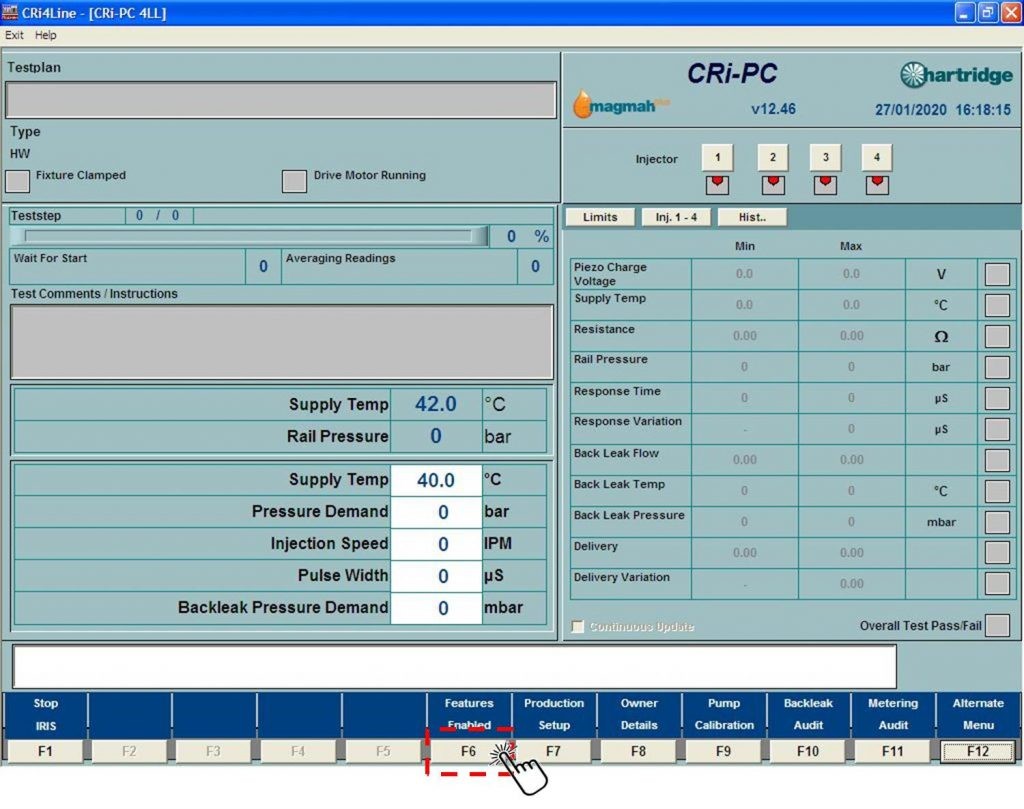Click the red indicator under Injector 3
The image size is (1024, 809).
click(825, 185)
